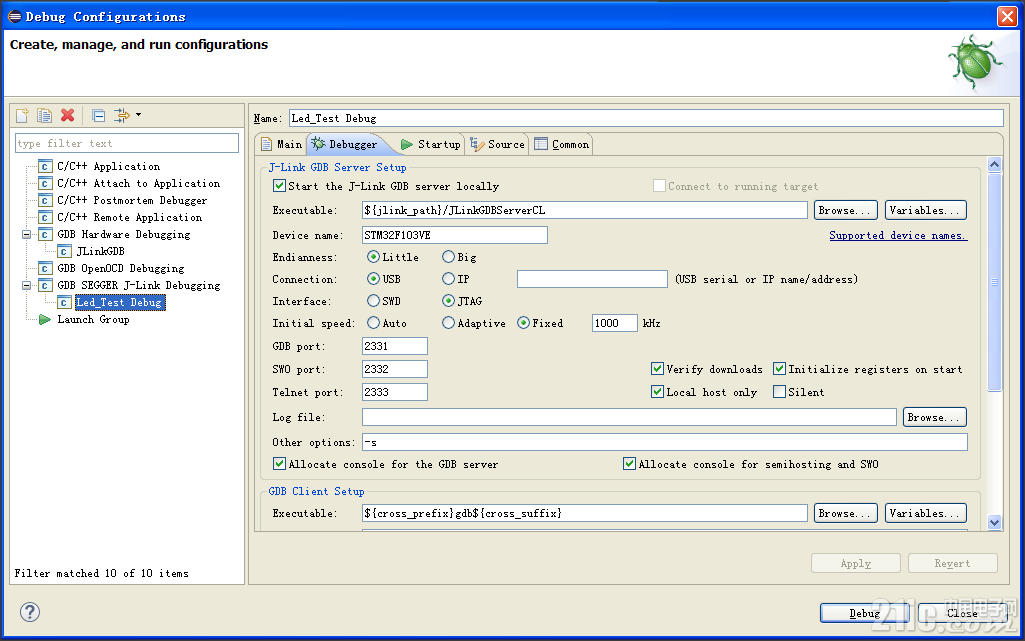Switch to the Startup tab
Image resolution: width=1025 pixels, height=641 pixels.
[x=431, y=144]
